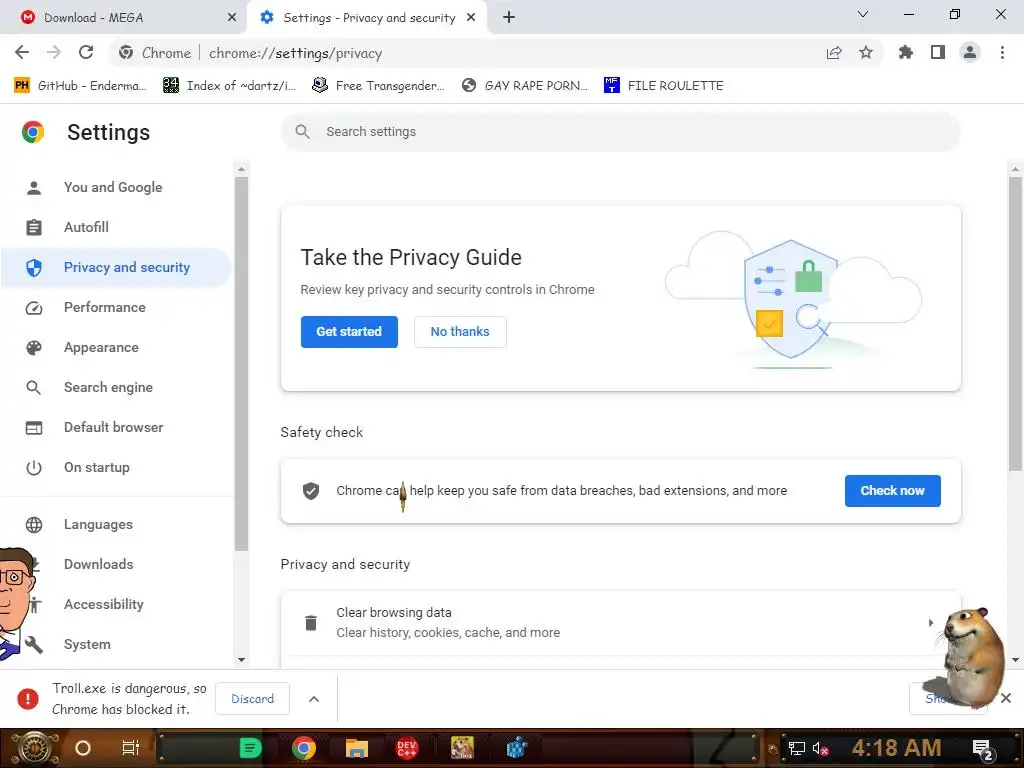Screen dimensions: 1024x768
Task: Click the Search settings field
Action: pyautogui.click(x=620, y=132)
